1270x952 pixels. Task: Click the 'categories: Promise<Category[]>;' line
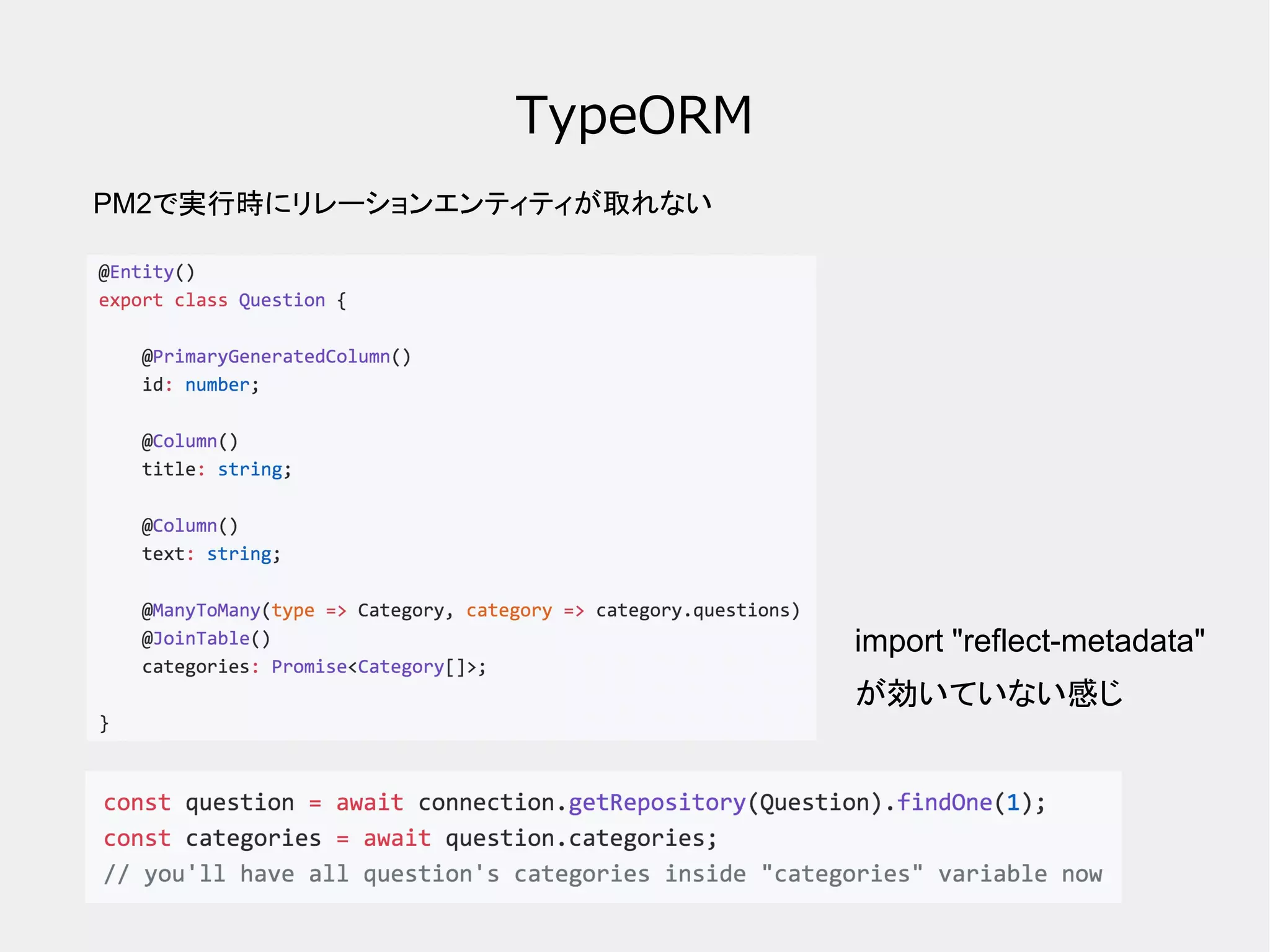pos(314,667)
